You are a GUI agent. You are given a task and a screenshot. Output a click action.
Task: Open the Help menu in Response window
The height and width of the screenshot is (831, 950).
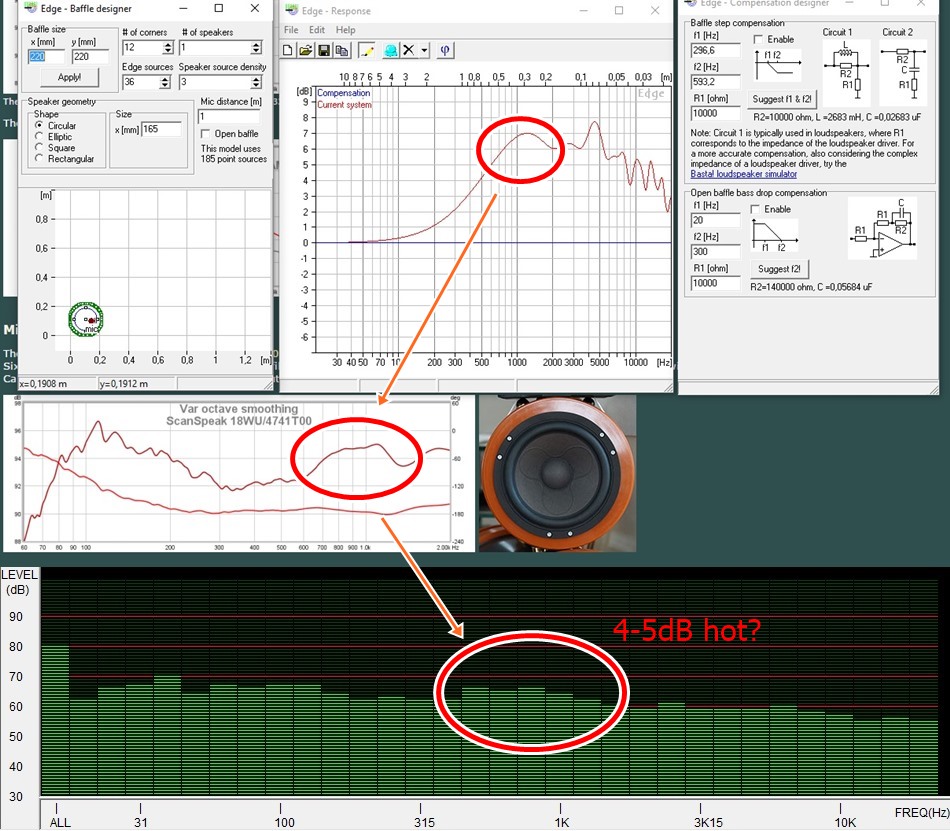(345, 30)
